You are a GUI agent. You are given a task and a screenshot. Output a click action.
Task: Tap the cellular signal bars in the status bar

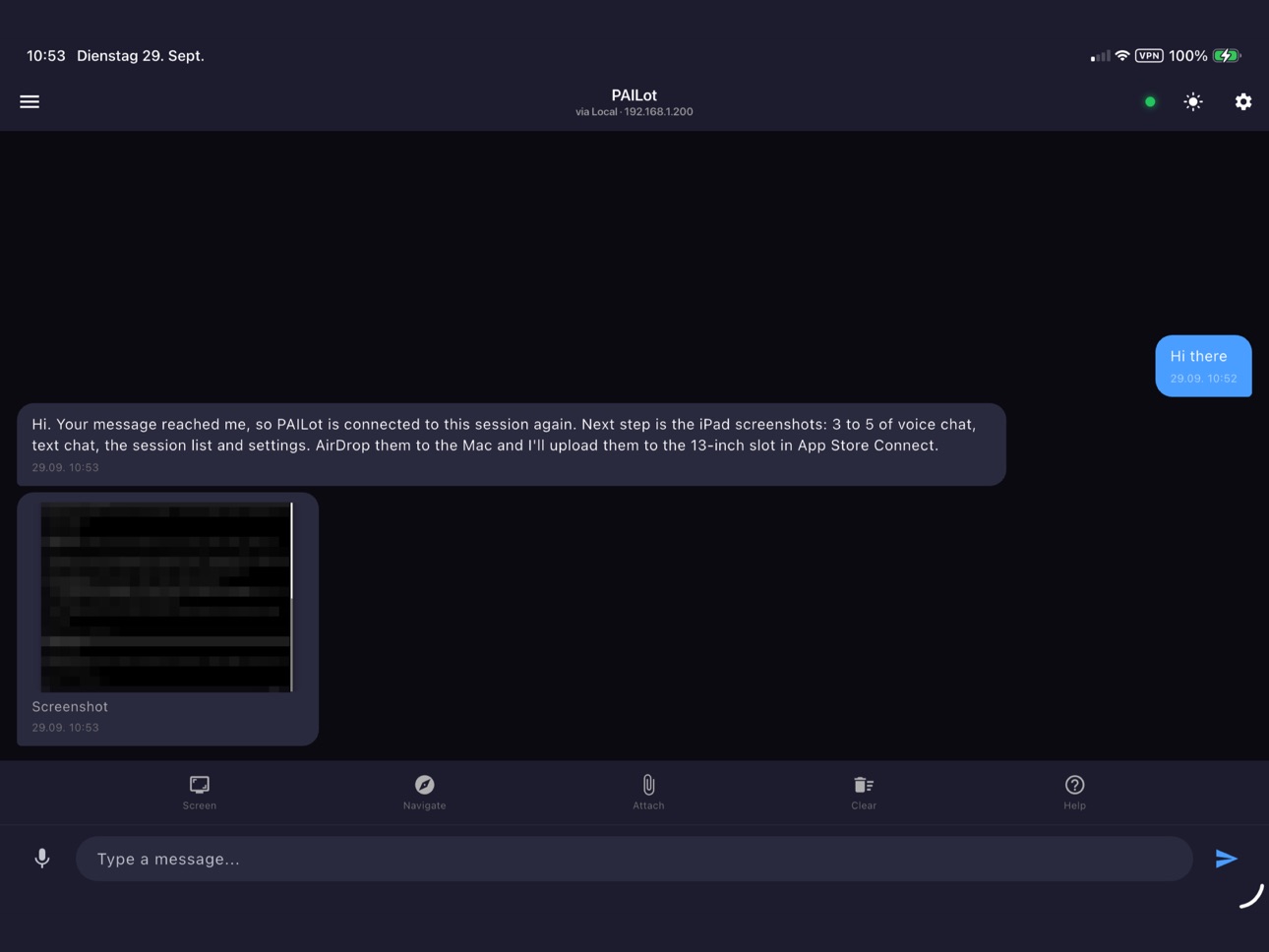pos(1101,56)
